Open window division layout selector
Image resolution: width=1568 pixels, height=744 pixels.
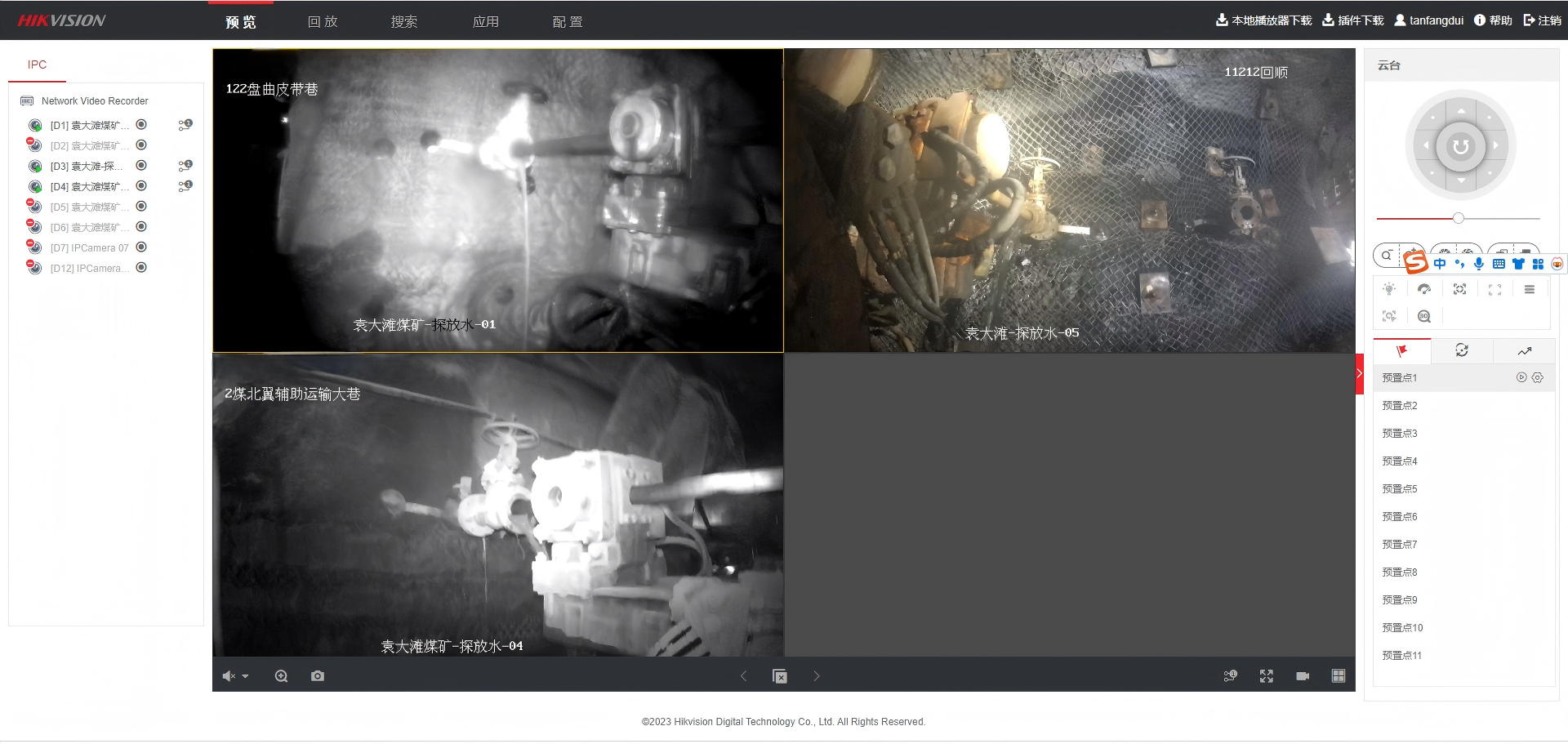pyautogui.click(x=1339, y=676)
